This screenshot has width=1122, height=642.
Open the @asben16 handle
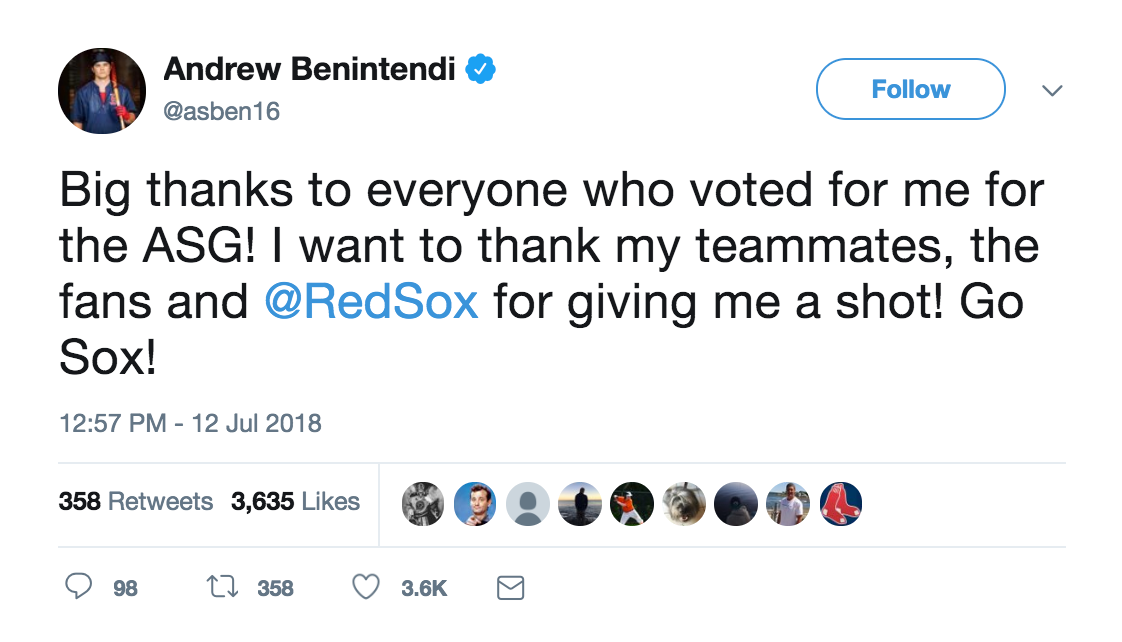tap(221, 111)
